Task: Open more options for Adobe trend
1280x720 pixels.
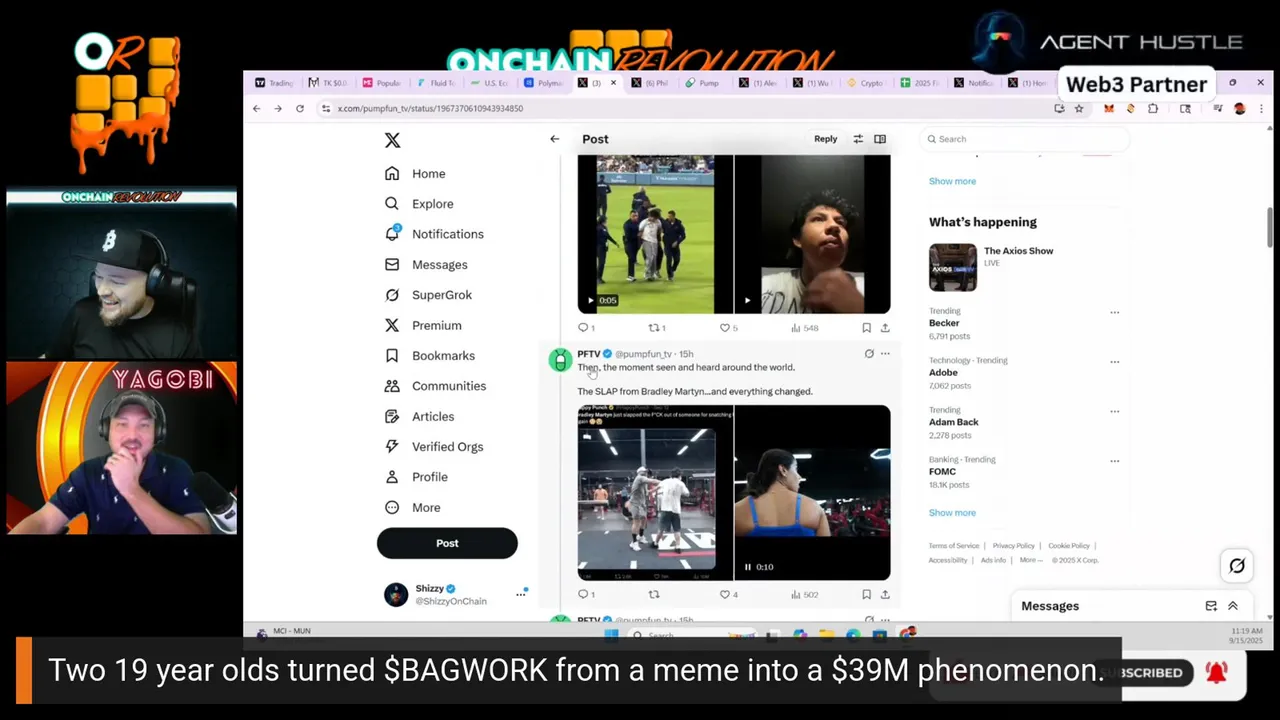Action: pyautogui.click(x=1114, y=362)
